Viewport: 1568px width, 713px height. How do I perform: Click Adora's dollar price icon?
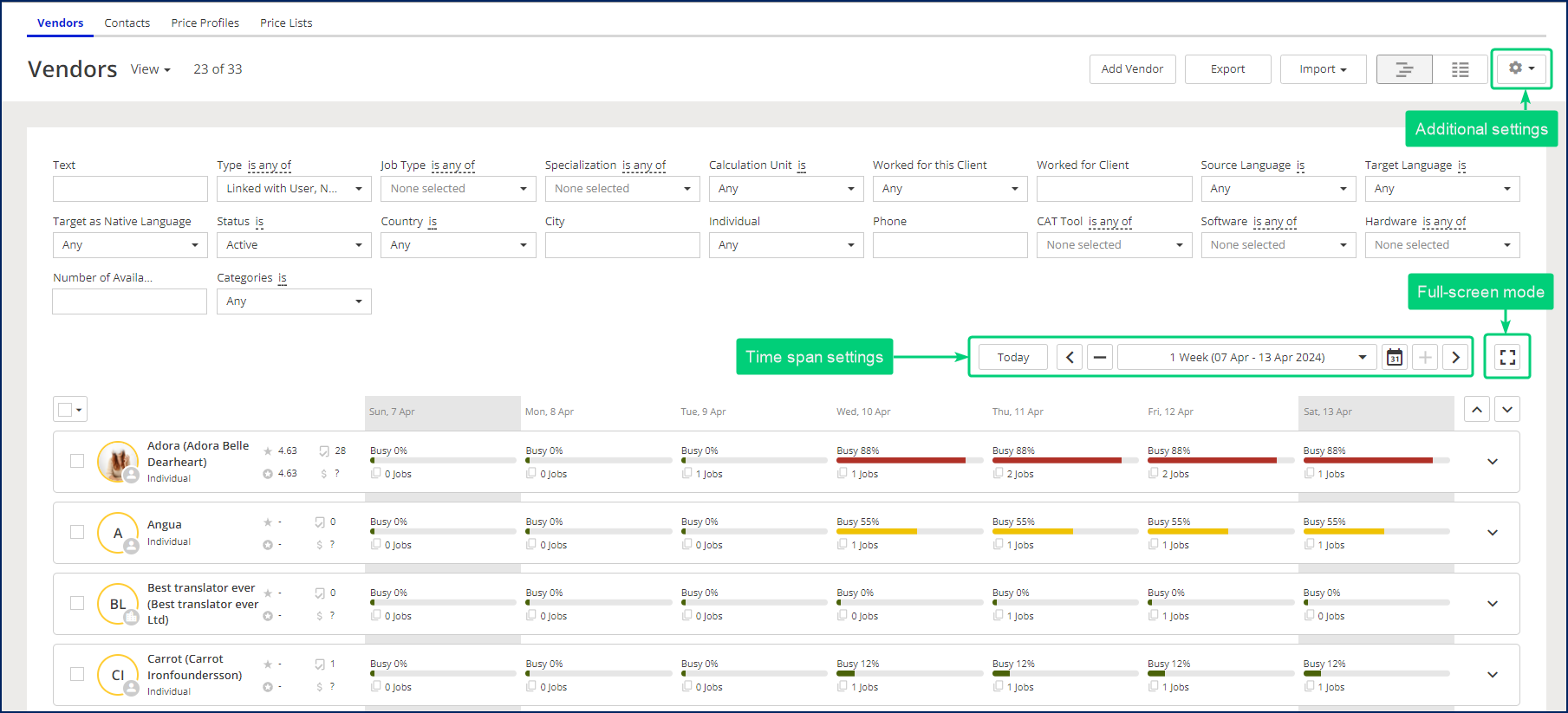click(x=323, y=474)
